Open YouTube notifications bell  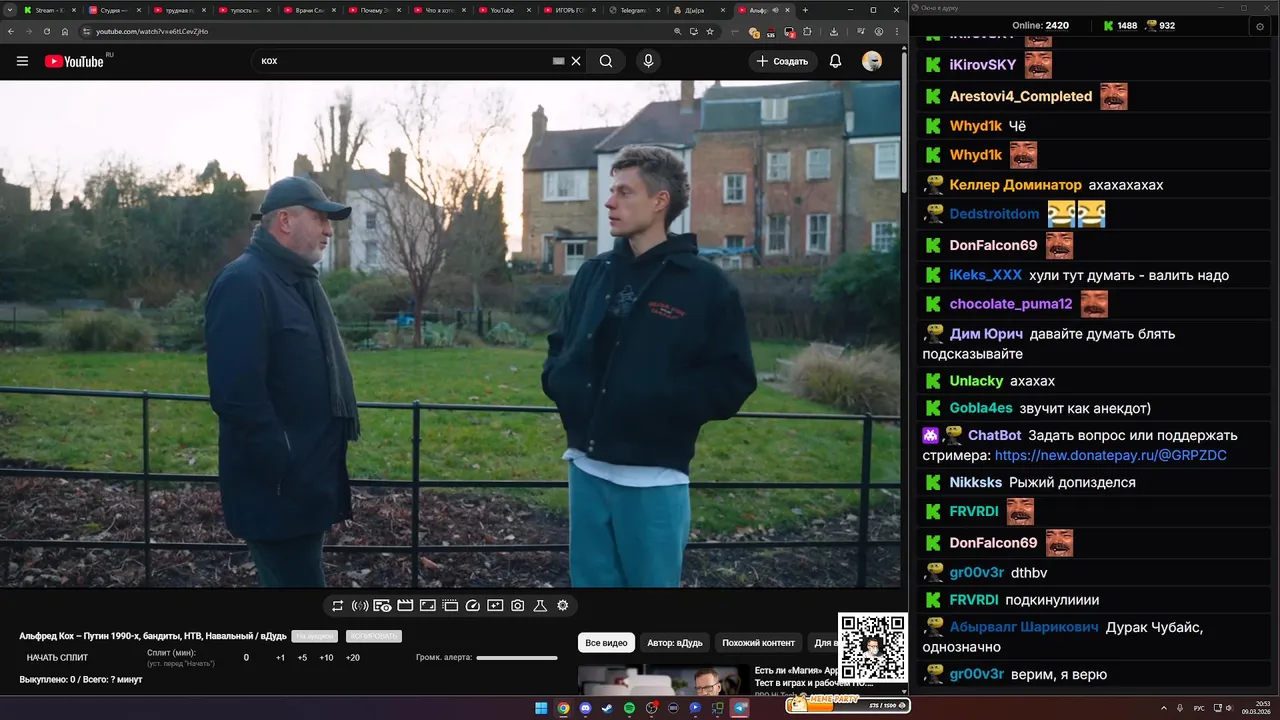click(835, 61)
